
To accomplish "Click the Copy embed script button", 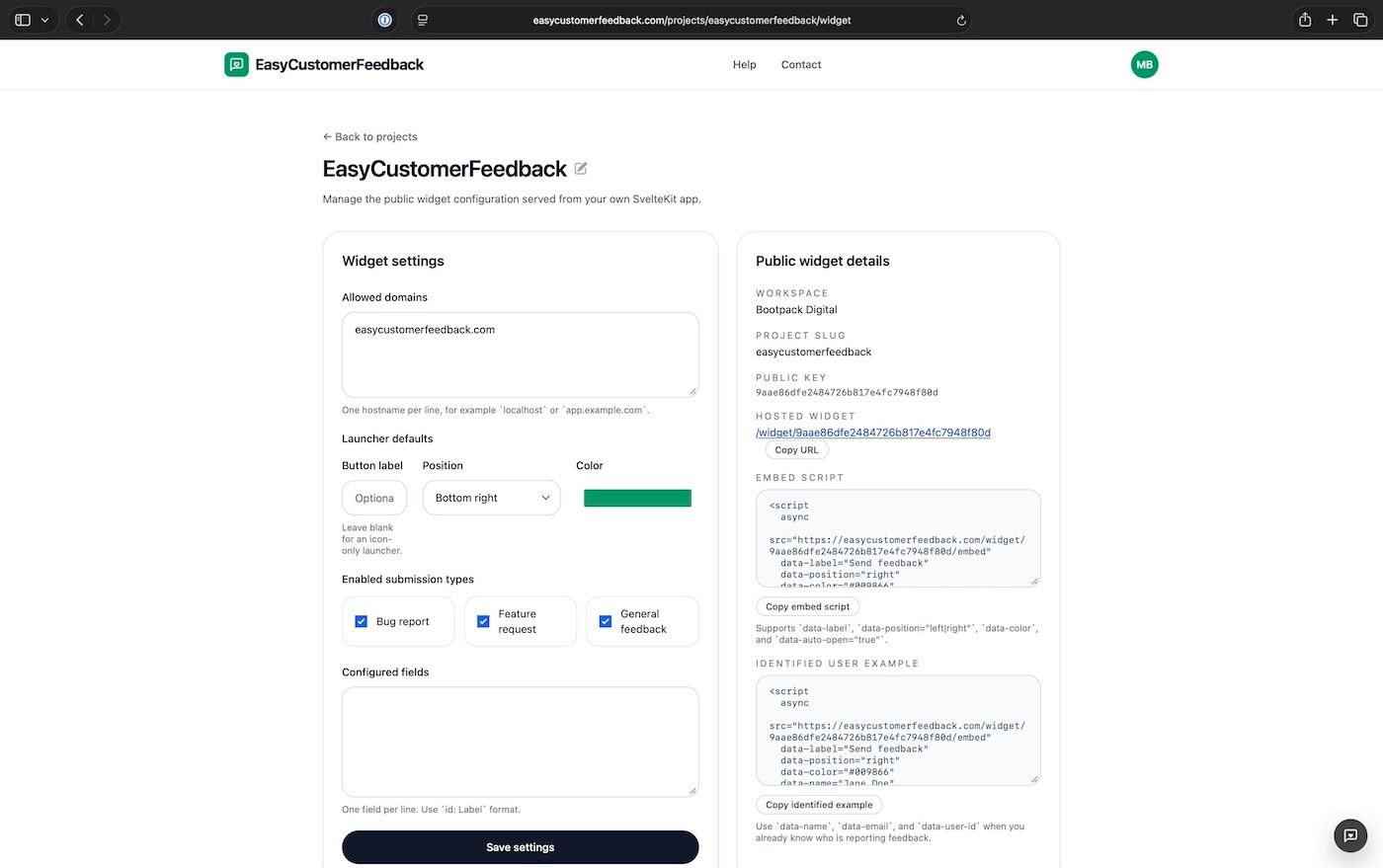I will [806, 605].
